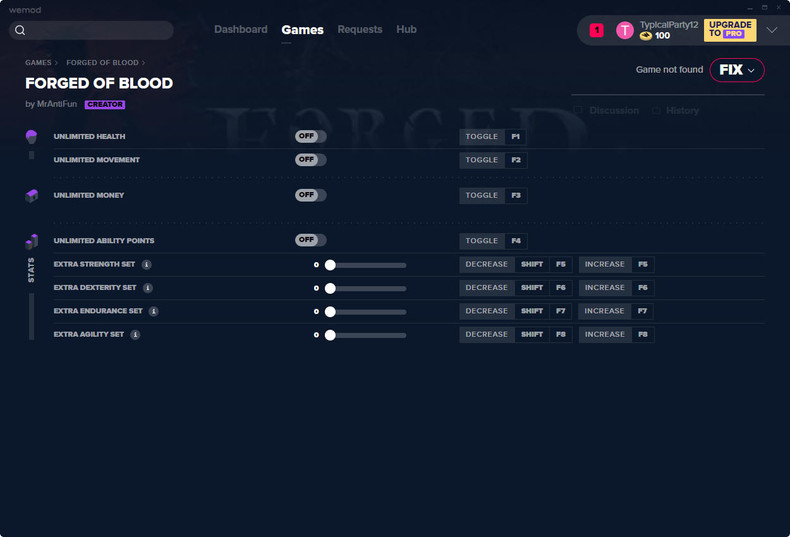Click the 'UNLIMITED MOVEMENT' cheat label
Viewport: 790px width, 537px height.
97,160
